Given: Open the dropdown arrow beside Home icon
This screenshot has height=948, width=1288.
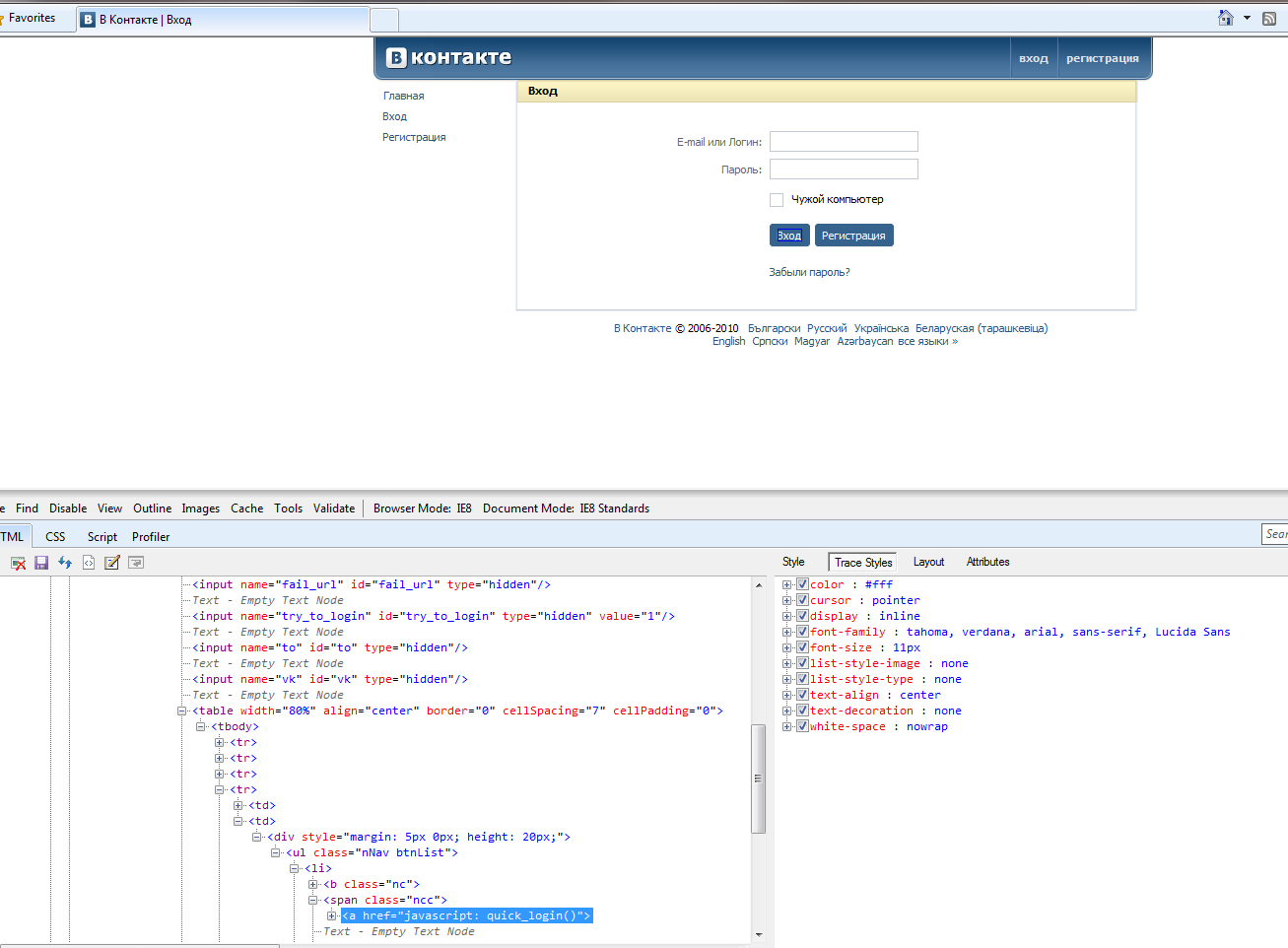Looking at the screenshot, I should pos(1247,18).
